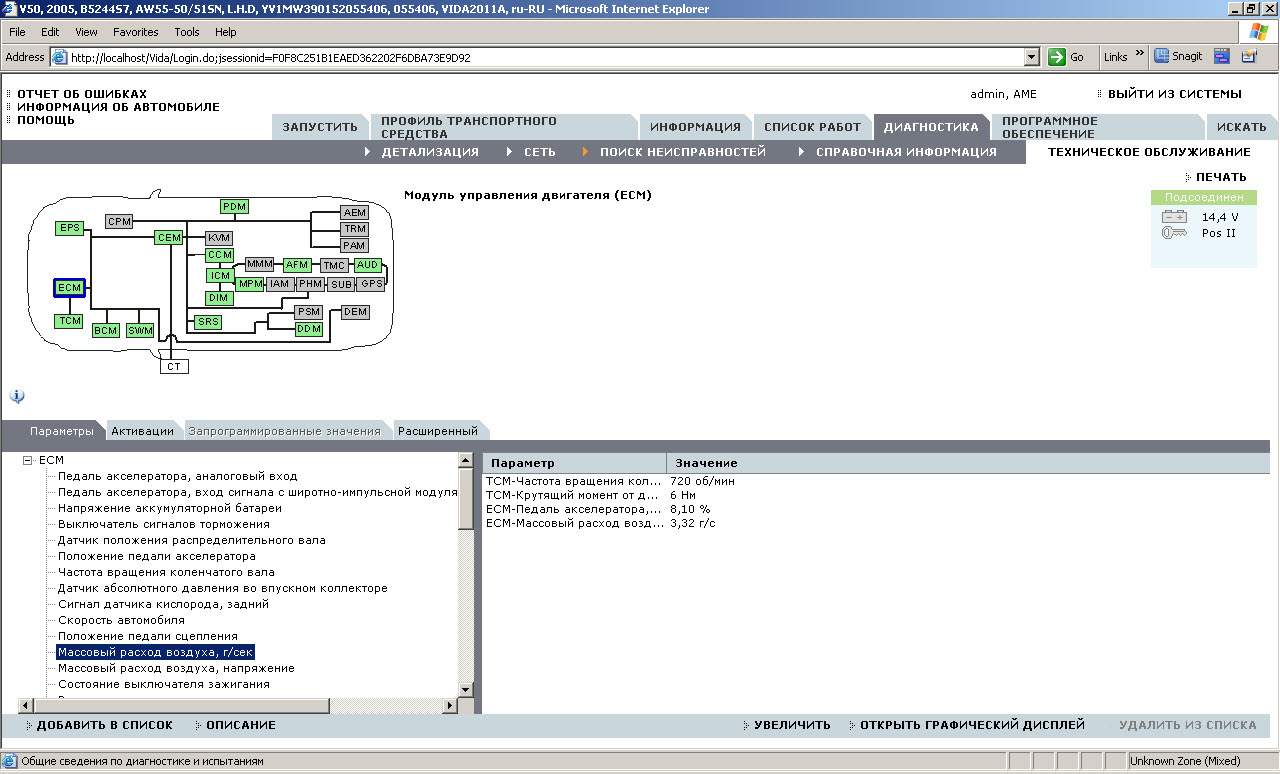Open the ИНФОРМАЦИЯ main tab
The image size is (1280, 774).
pos(695,127)
